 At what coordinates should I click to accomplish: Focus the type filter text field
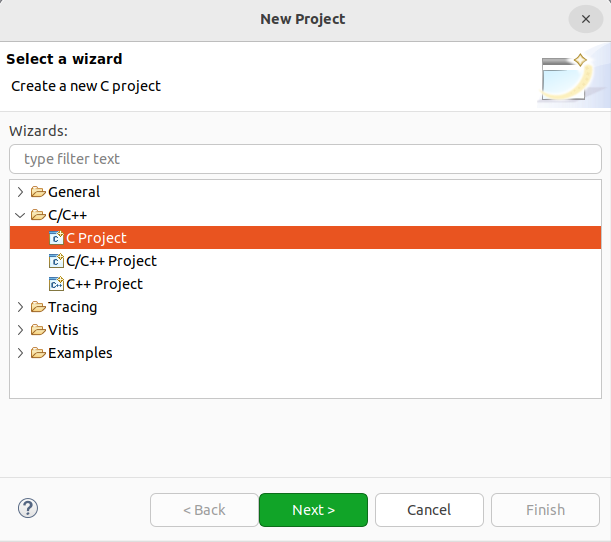[x=306, y=159]
